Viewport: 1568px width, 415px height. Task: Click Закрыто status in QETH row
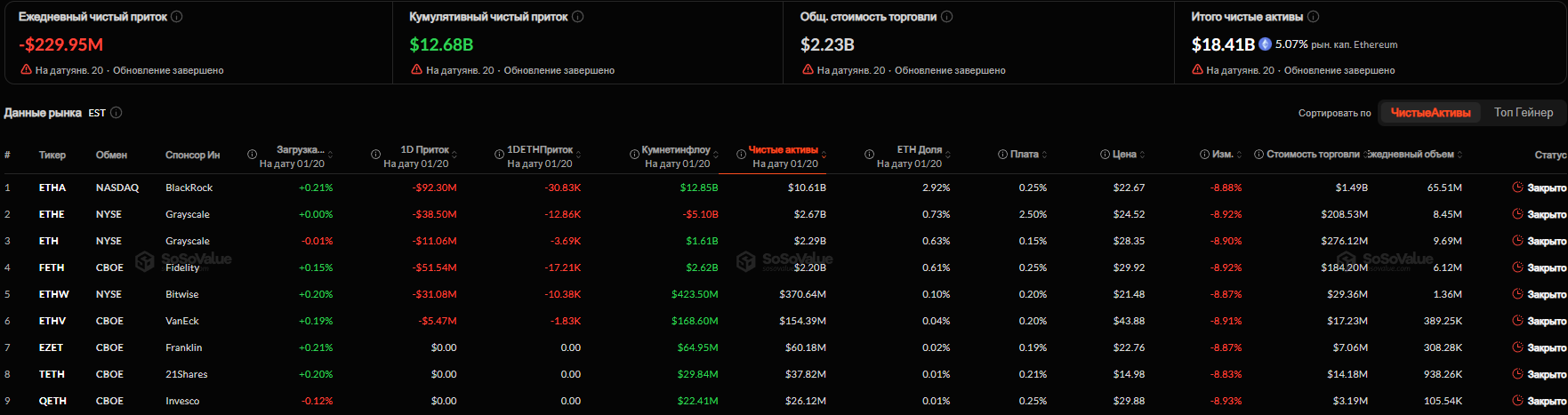[x=1547, y=401]
